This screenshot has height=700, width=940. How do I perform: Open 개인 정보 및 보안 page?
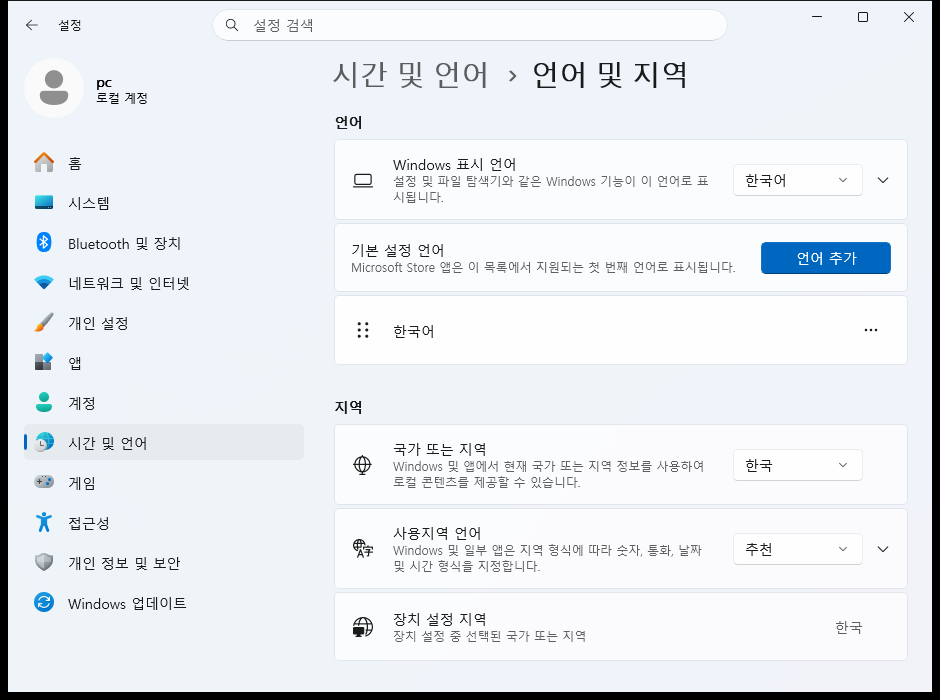tap(164, 563)
